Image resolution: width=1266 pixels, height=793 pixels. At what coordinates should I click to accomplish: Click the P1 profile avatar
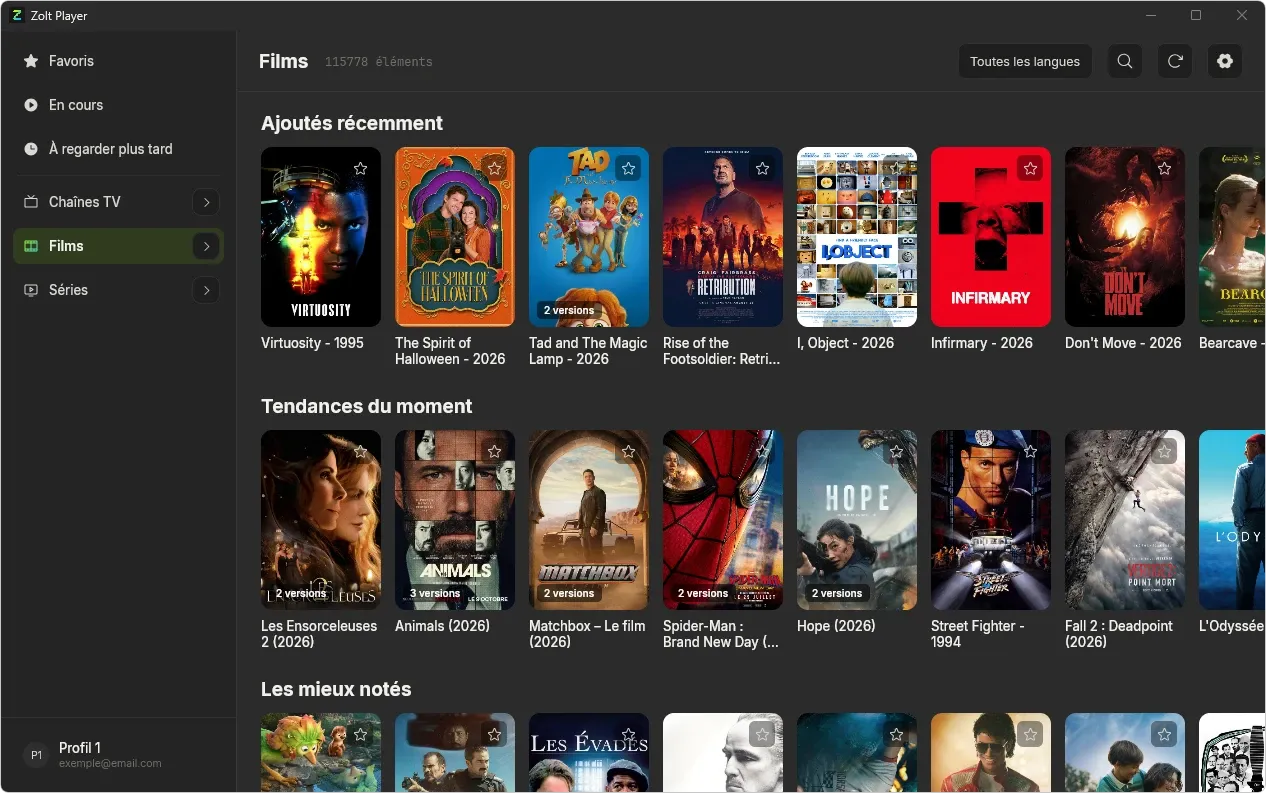pos(36,755)
